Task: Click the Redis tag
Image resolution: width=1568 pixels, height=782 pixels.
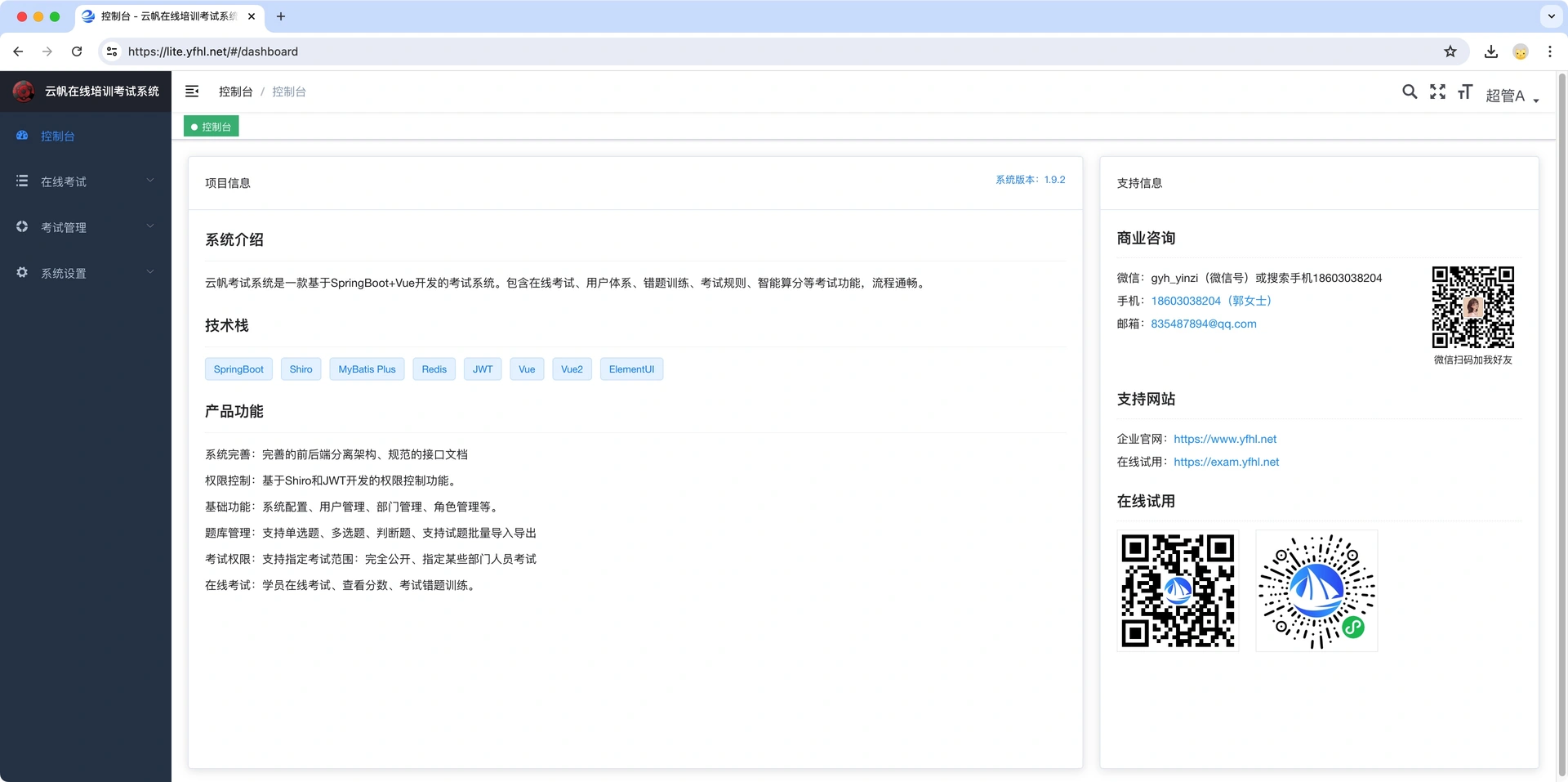Action: click(x=434, y=369)
